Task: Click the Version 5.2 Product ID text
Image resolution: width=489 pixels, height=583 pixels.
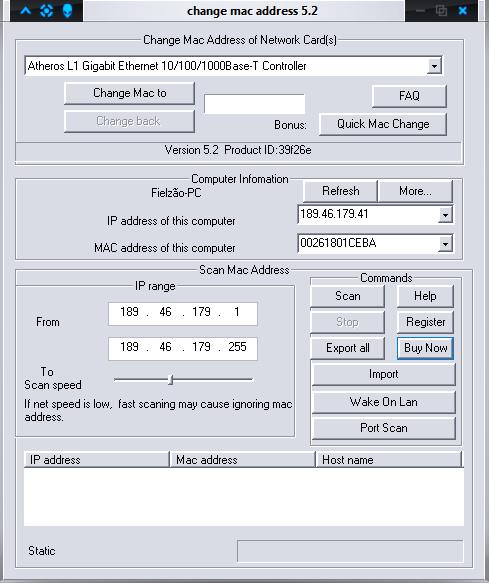Action: pos(238,150)
